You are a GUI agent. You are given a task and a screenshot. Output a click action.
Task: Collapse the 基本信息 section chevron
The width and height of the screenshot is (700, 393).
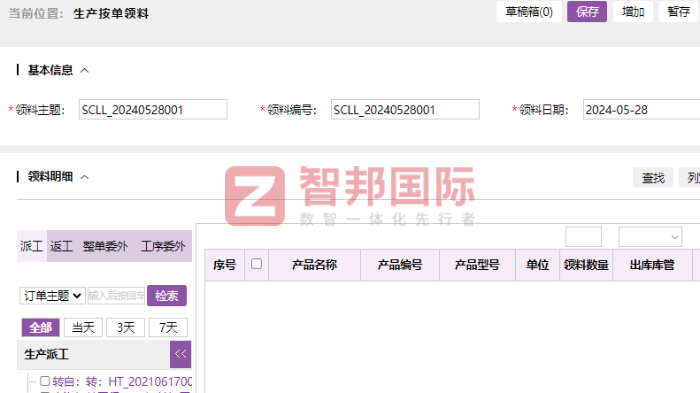tap(84, 71)
